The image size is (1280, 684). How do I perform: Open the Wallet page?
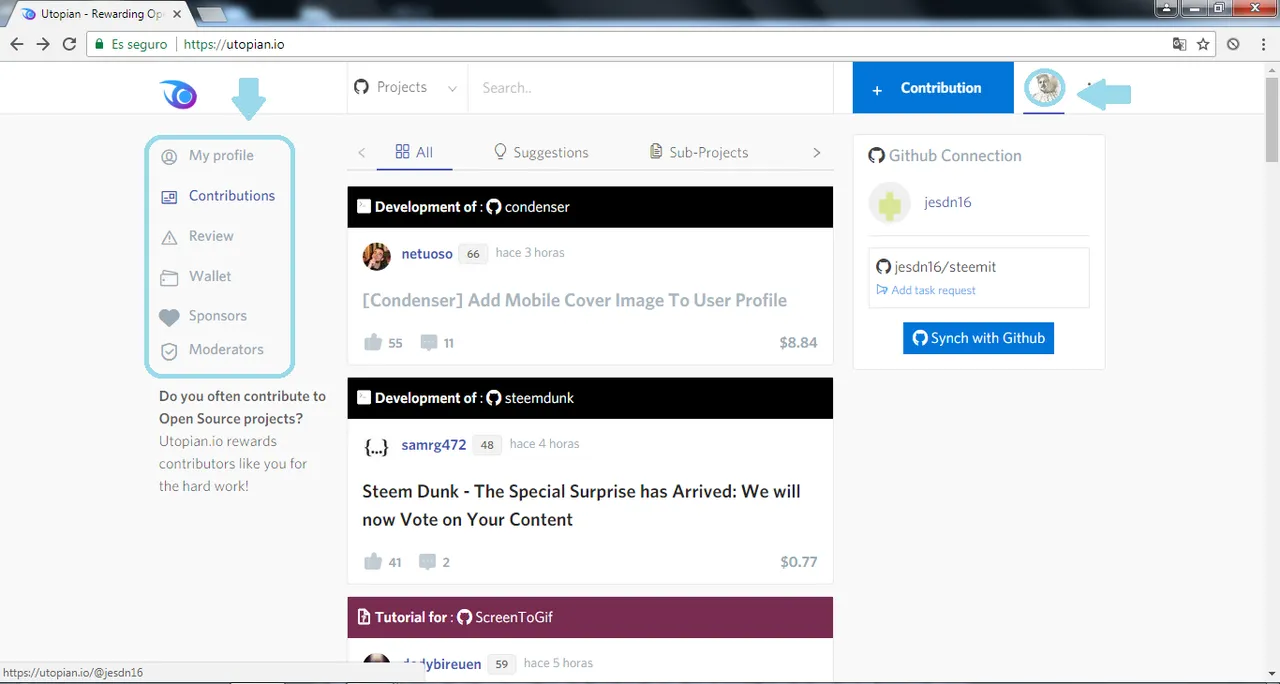210,276
